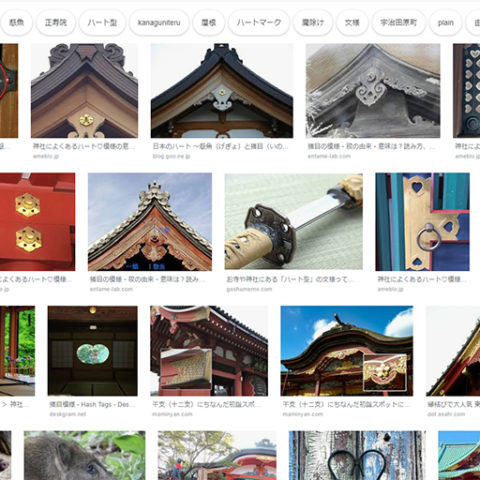Select the 正寿院 filter chip
The width and height of the screenshot is (480, 480).
pyautogui.click(x=56, y=23)
